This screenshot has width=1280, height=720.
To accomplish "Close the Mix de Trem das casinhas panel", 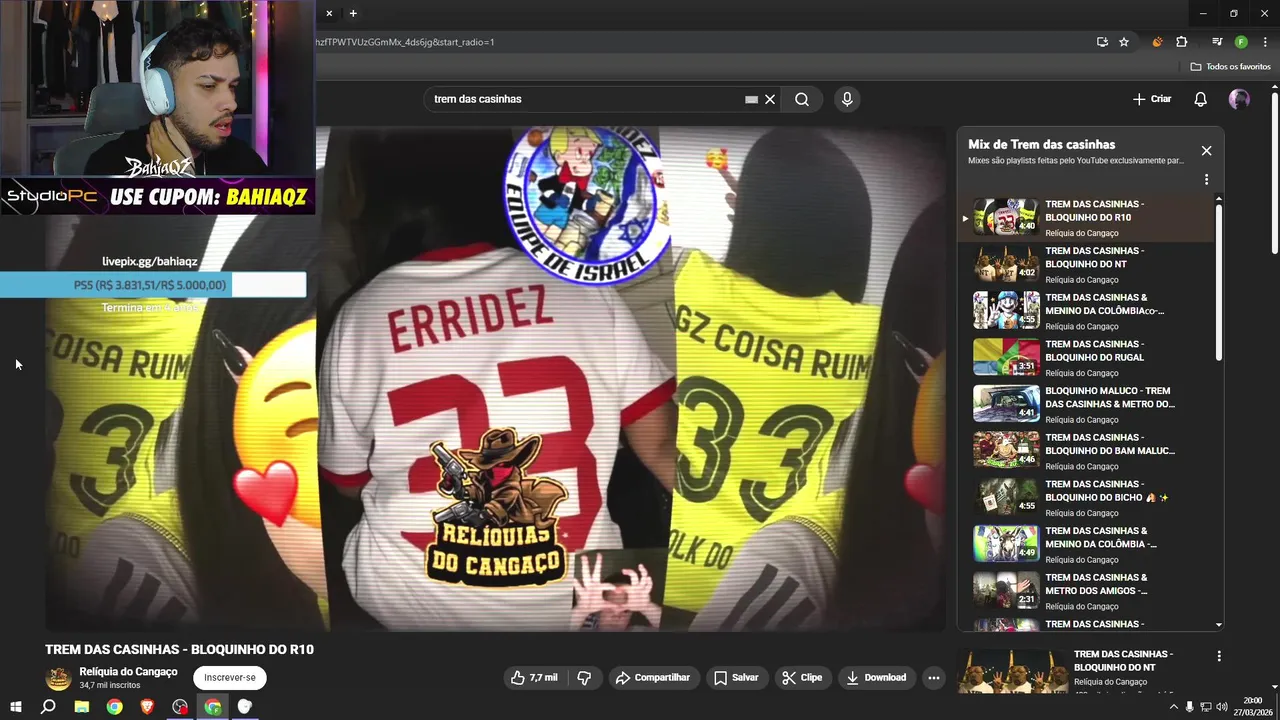I will [1206, 151].
